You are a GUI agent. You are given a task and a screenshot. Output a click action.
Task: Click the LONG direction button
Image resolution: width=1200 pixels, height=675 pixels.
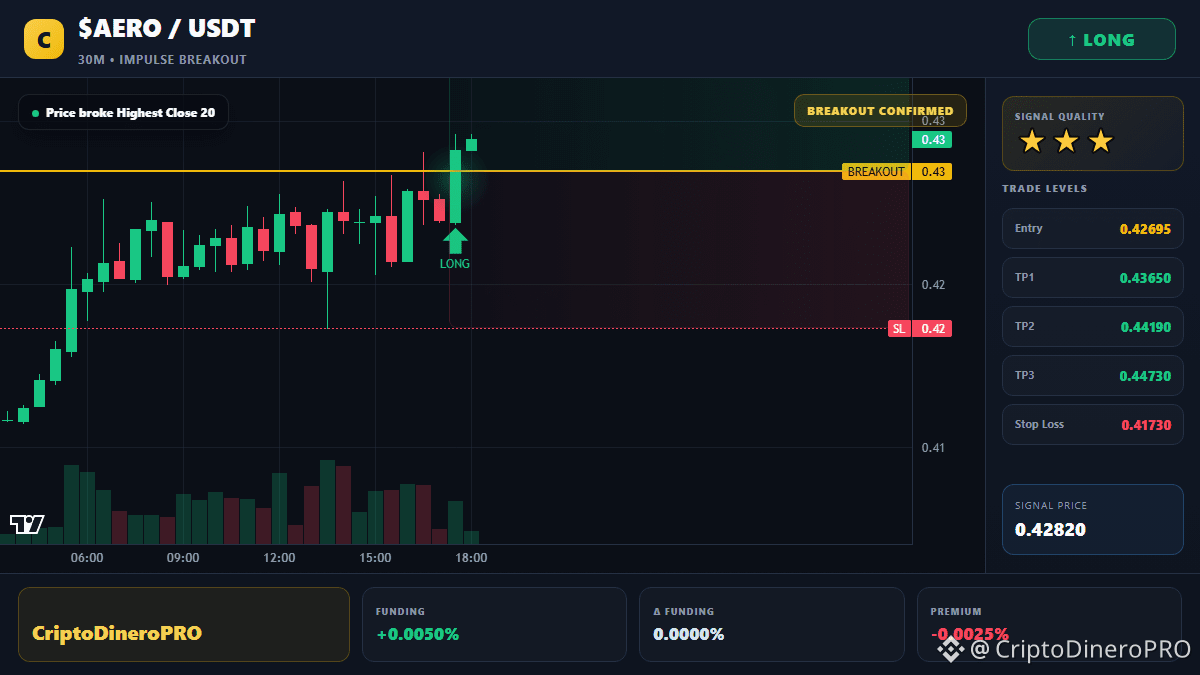click(1102, 40)
